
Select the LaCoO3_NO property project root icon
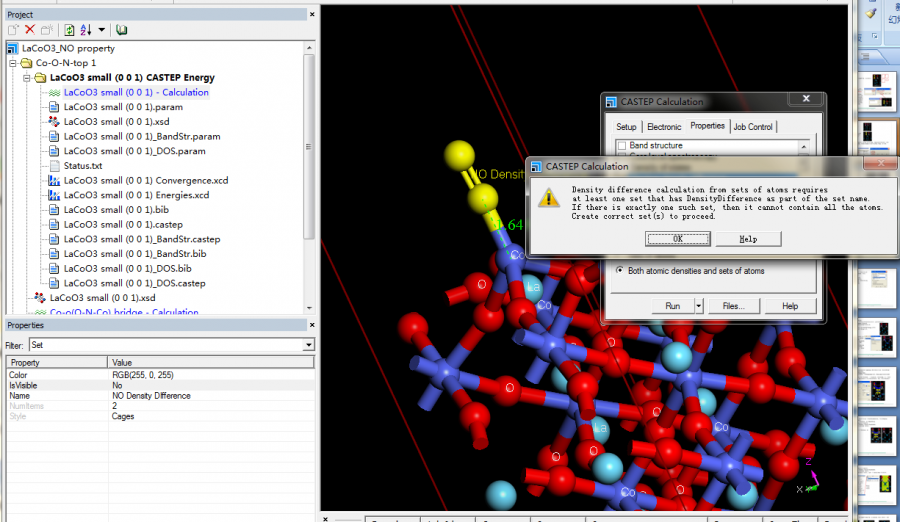coord(12,48)
